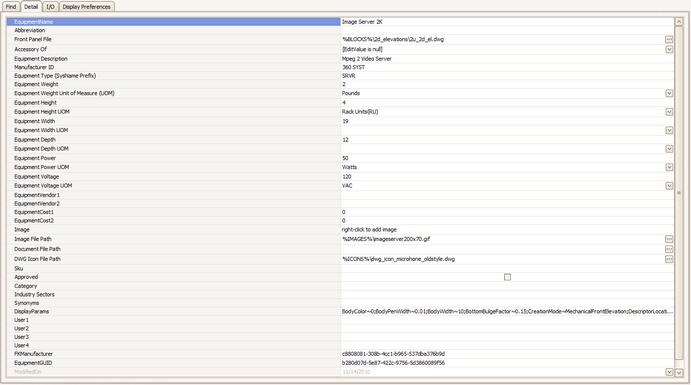Expand the Equipment Power UOM dropdown

[669, 167]
